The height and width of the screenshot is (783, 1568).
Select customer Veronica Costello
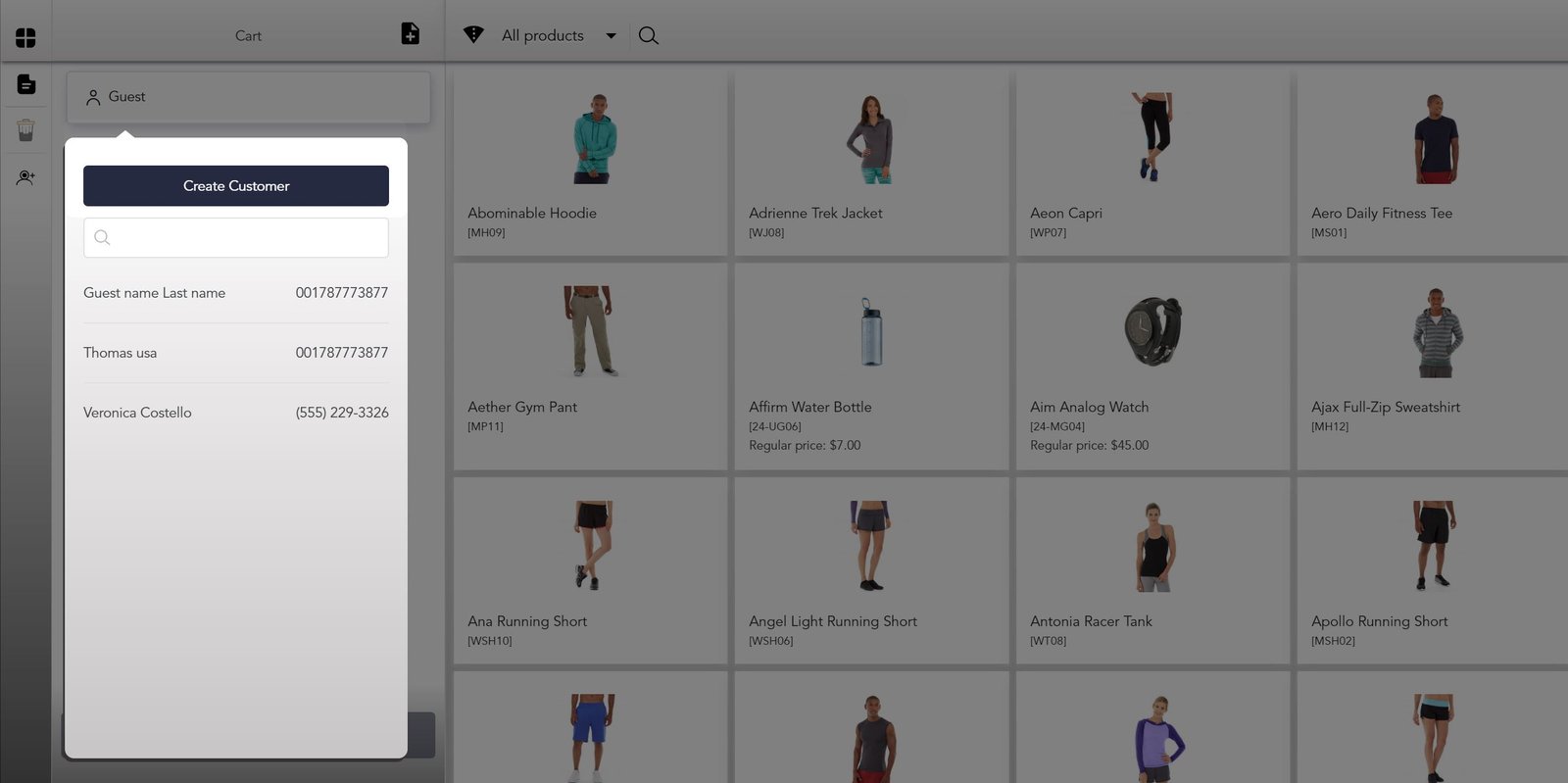(236, 413)
